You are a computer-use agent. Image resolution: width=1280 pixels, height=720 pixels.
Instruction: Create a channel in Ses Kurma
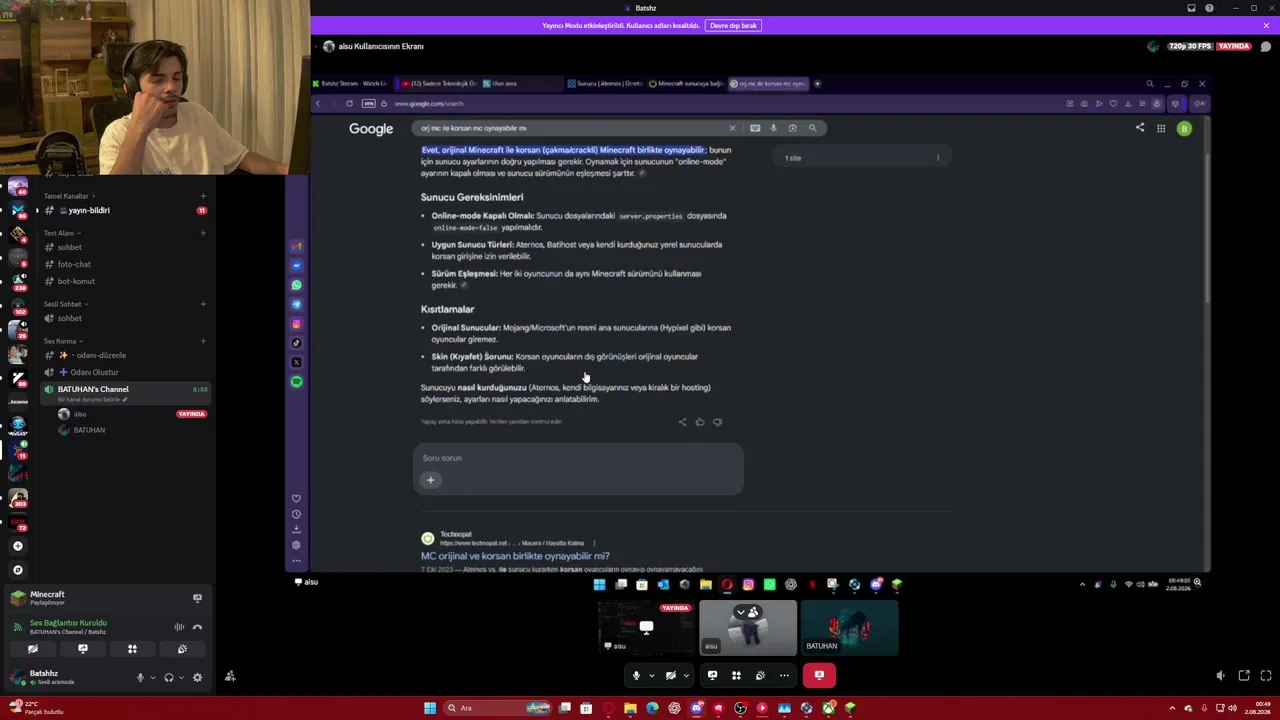tap(203, 341)
